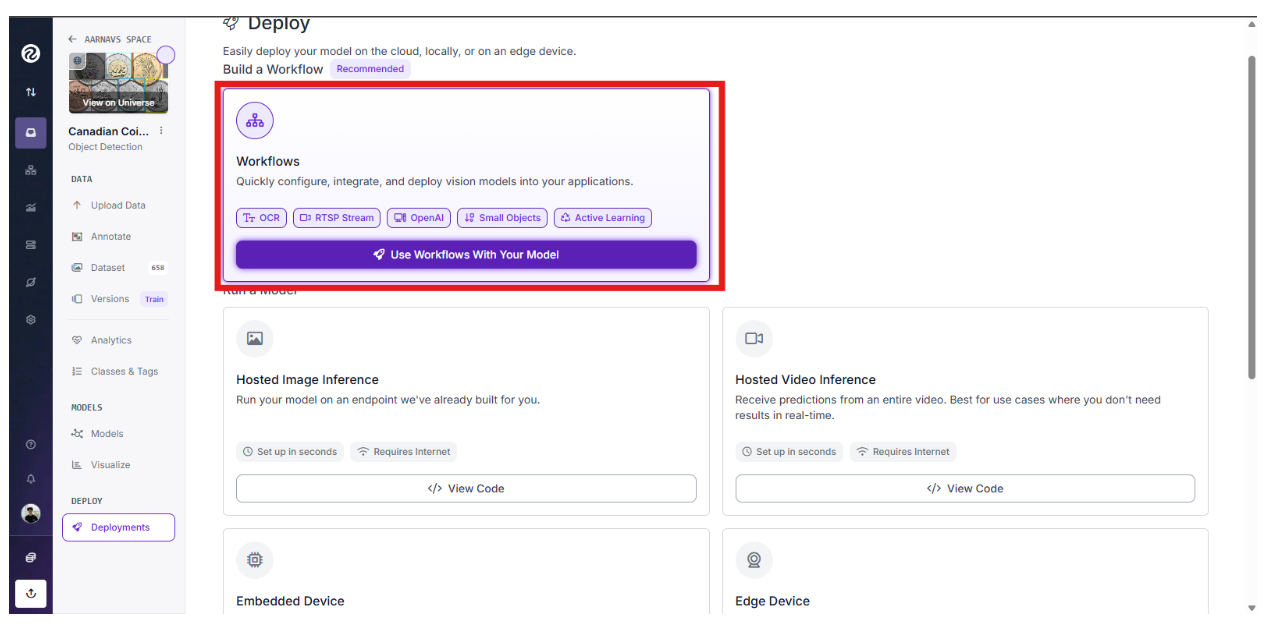Click the user profile avatar
1266x634 pixels.
click(31, 513)
